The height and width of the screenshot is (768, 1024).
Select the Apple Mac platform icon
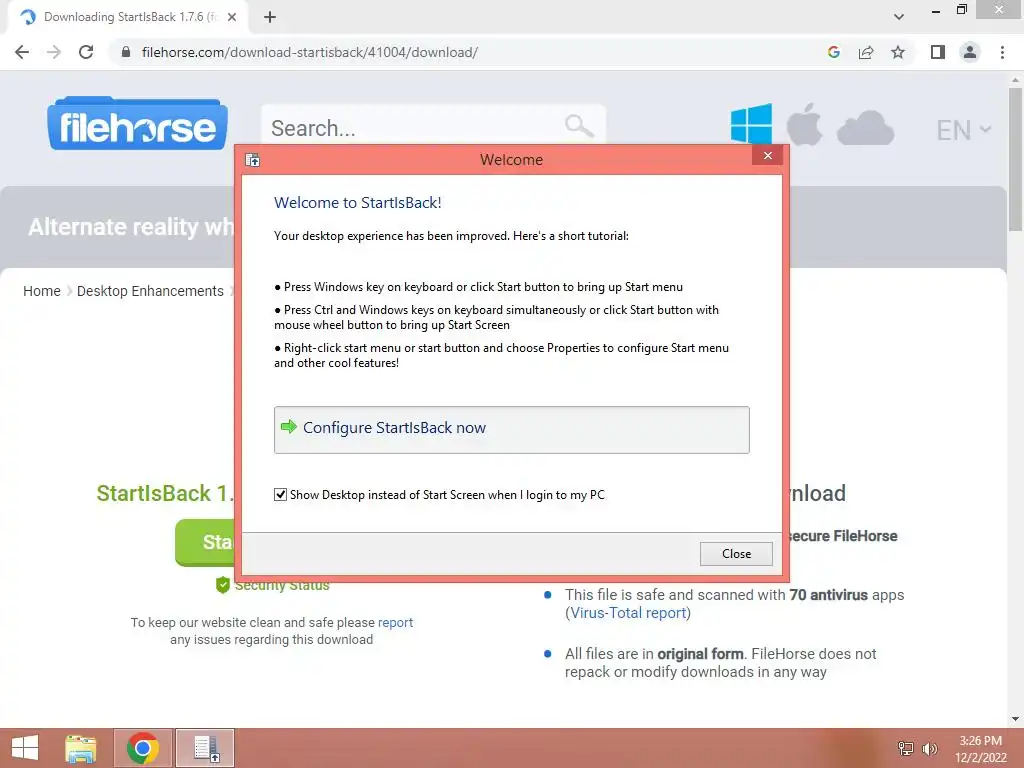coord(805,124)
